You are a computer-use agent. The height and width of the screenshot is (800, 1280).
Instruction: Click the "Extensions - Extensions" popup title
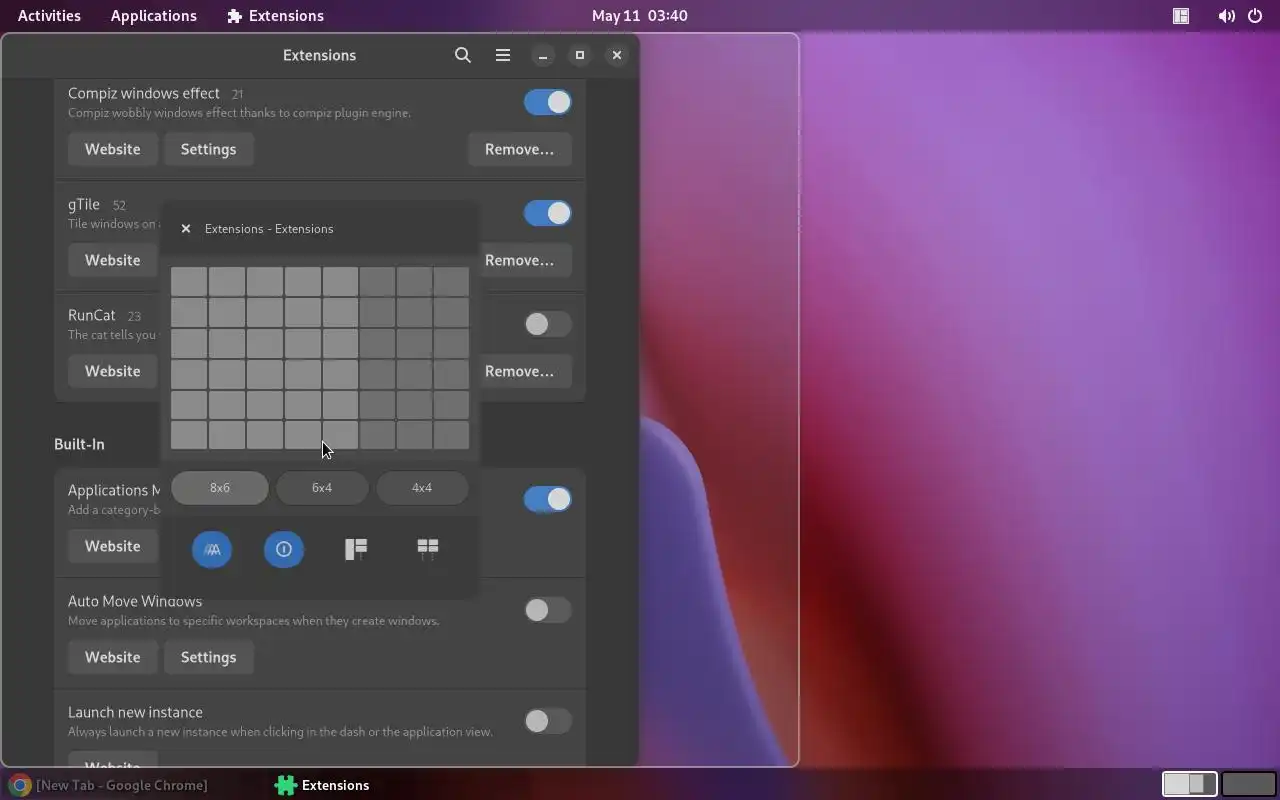point(269,229)
